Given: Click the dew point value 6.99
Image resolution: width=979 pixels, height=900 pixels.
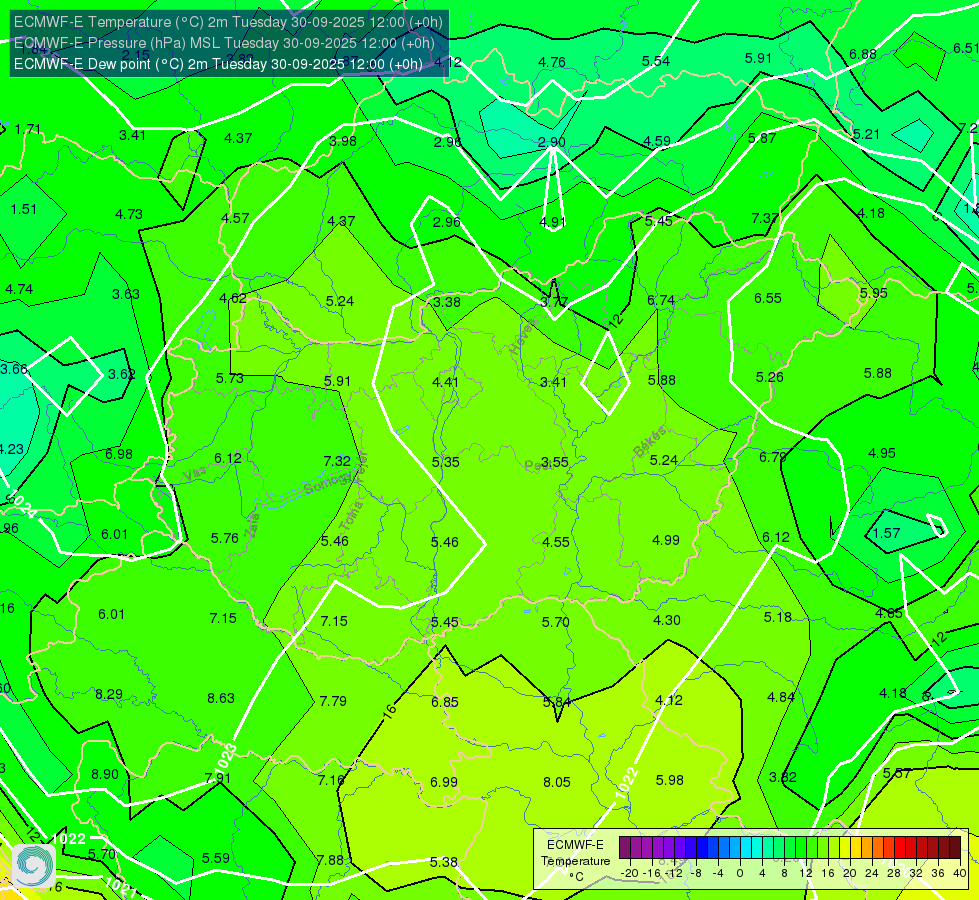Looking at the screenshot, I should (x=444, y=782).
